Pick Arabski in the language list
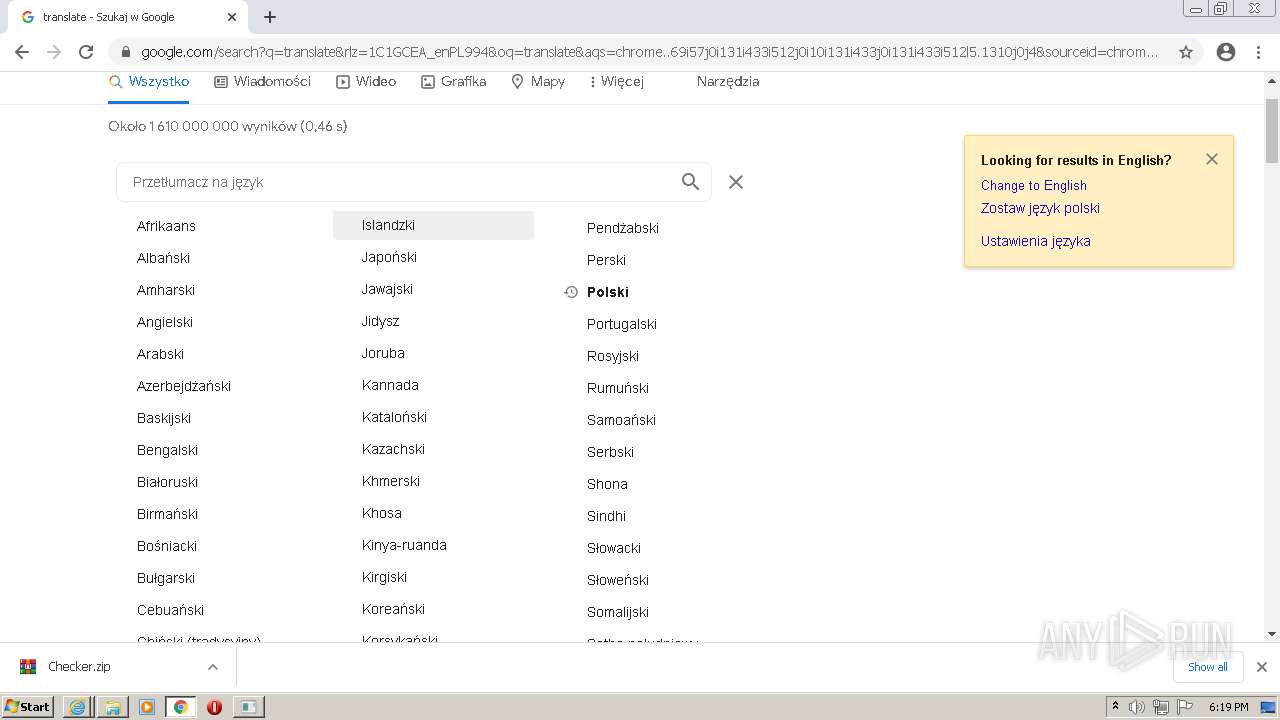Image resolution: width=1280 pixels, height=720 pixels. [160, 354]
